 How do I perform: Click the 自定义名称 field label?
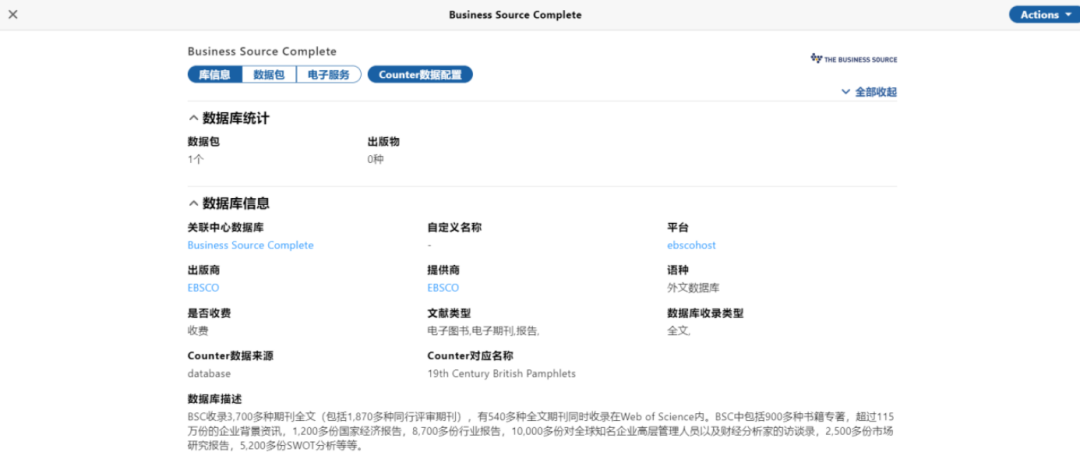point(454,227)
